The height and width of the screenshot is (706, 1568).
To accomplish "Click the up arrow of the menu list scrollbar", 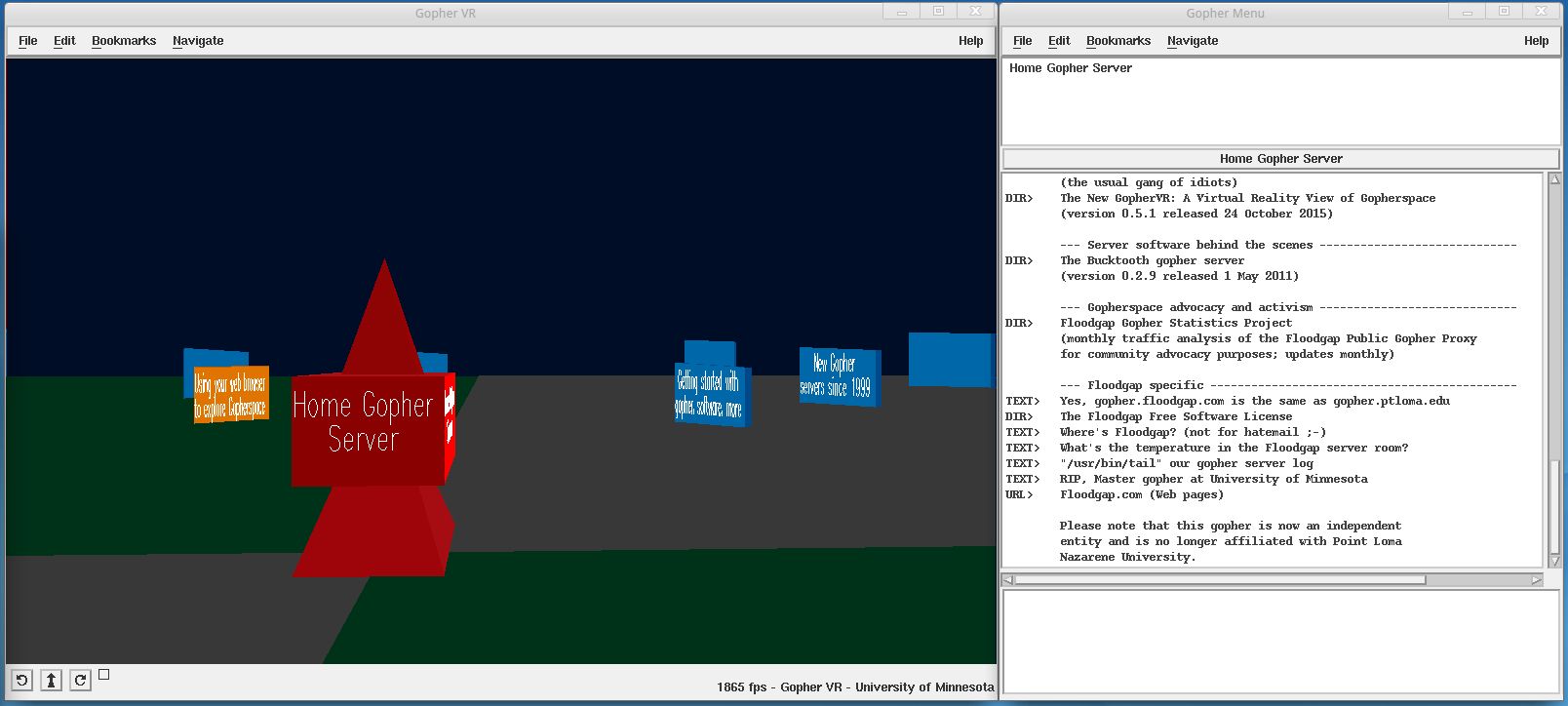I will click(x=1554, y=179).
